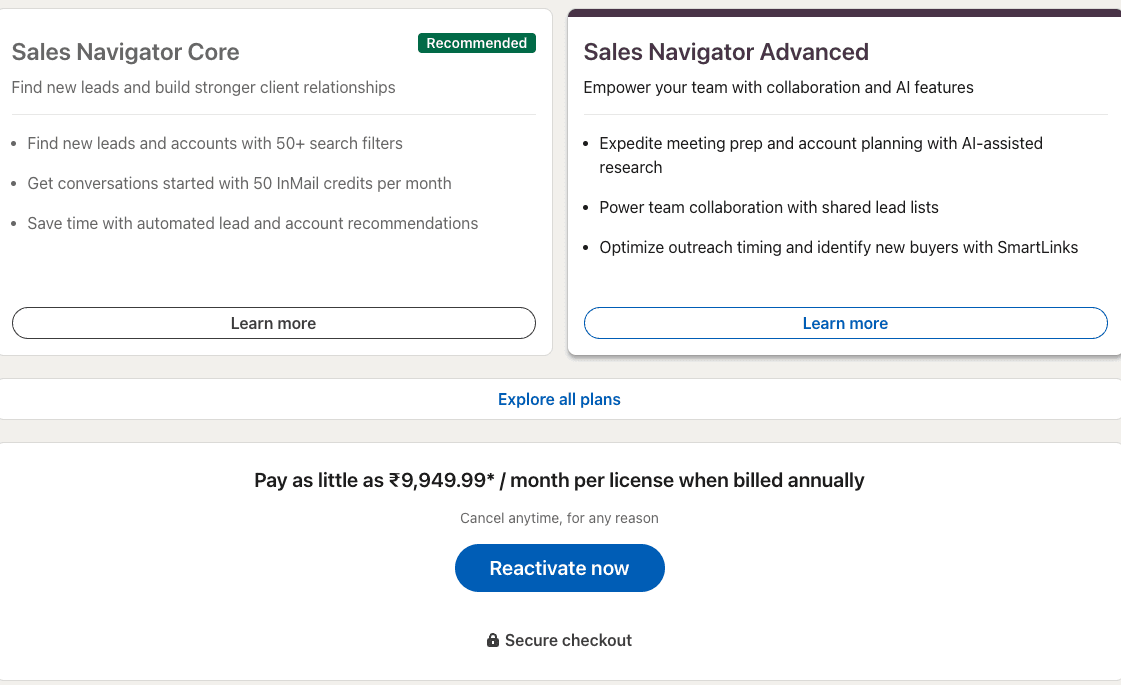Select the Sales Navigator Core heading
Image resolution: width=1121 pixels, height=685 pixels.
[x=125, y=52]
